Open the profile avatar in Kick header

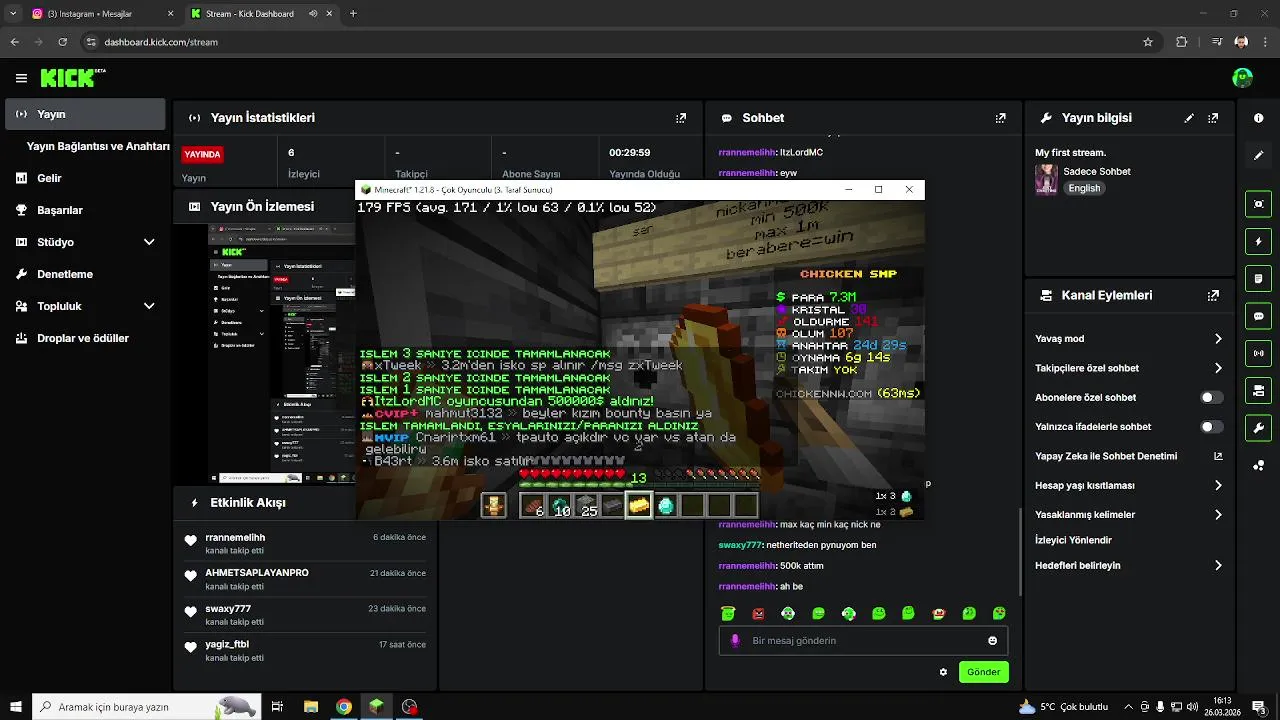click(x=1242, y=78)
